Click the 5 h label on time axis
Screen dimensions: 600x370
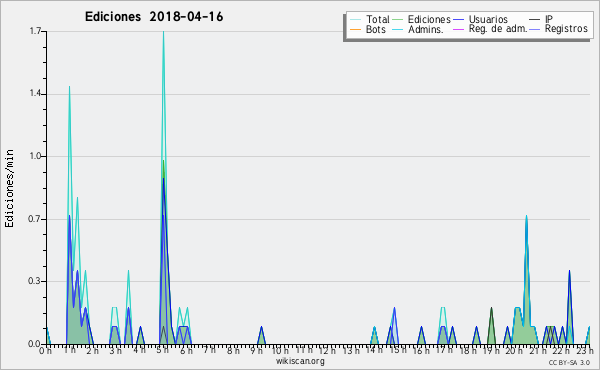tap(163, 350)
